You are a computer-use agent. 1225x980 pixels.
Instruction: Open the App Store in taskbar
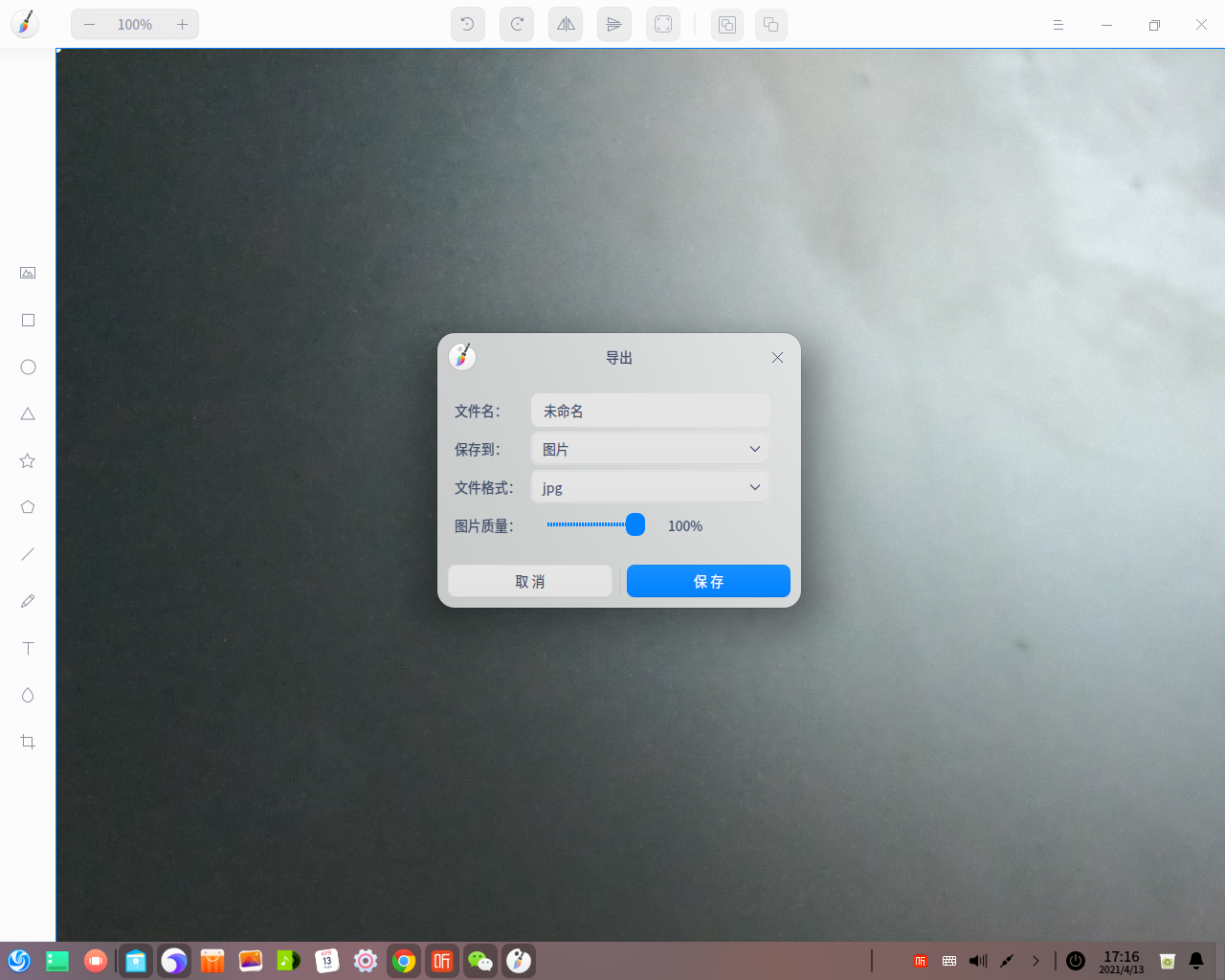point(212,961)
